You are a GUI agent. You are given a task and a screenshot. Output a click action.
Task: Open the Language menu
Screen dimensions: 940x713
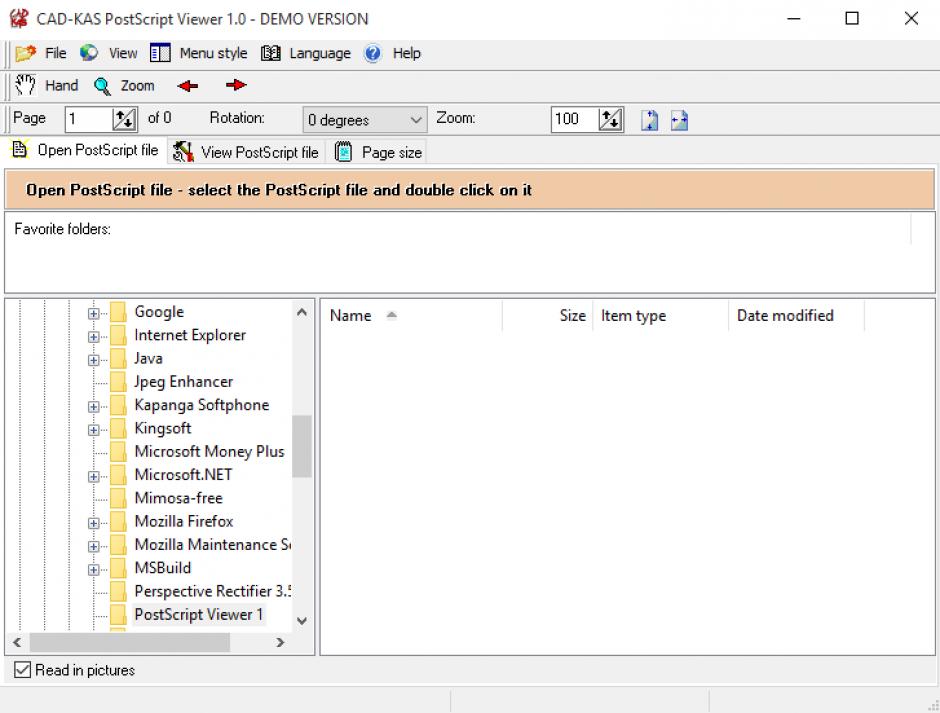point(307,53)
